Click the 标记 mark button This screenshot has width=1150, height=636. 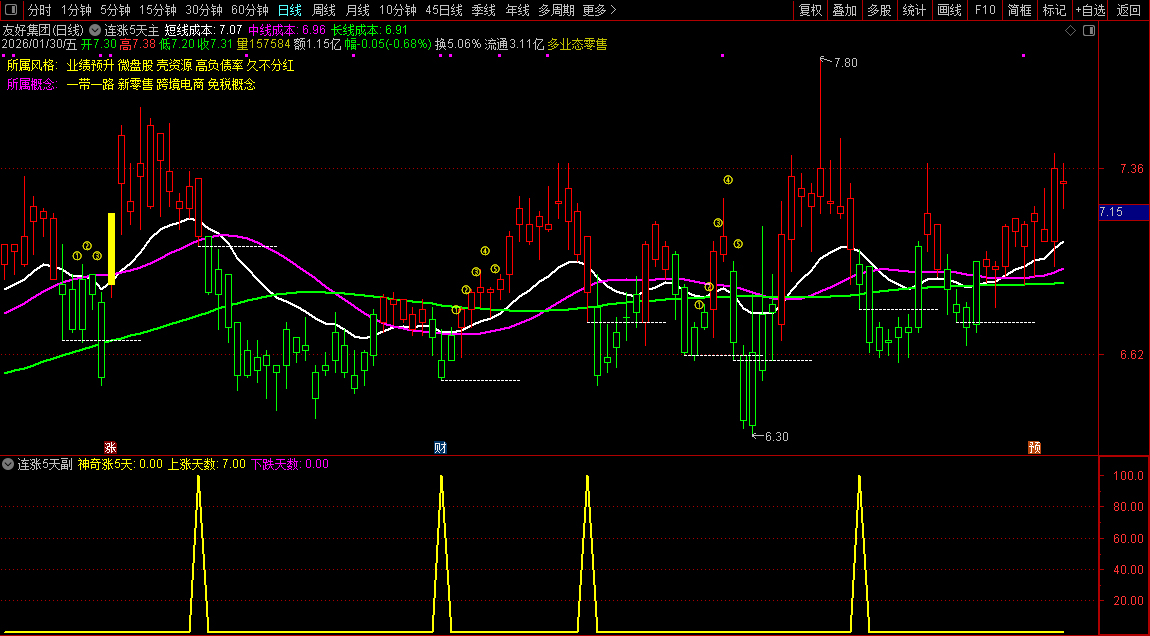click(1054, 10)
